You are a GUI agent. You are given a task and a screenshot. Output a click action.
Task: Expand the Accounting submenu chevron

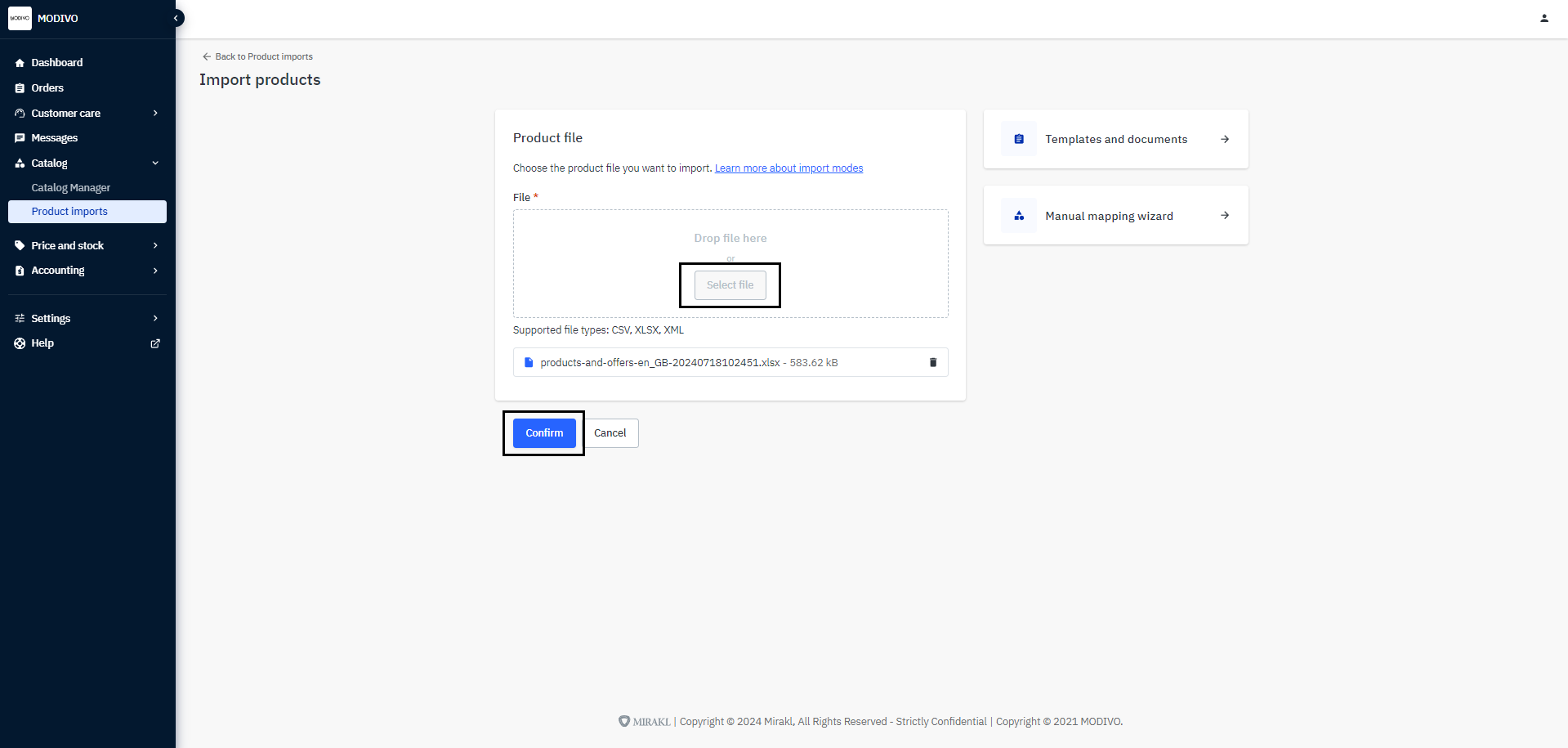155,271
